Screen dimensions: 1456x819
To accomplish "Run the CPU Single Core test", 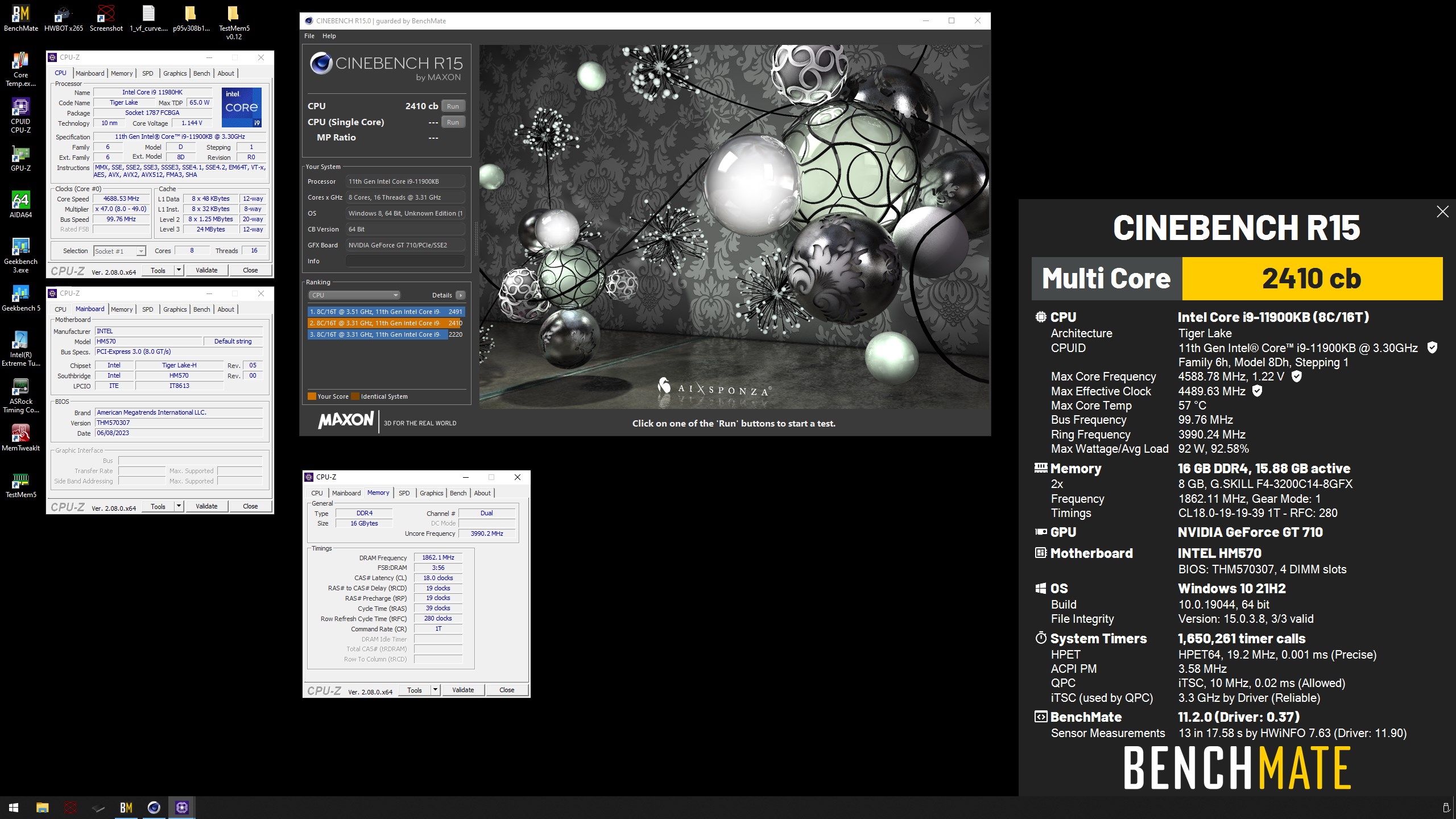I will coord(453,122).
